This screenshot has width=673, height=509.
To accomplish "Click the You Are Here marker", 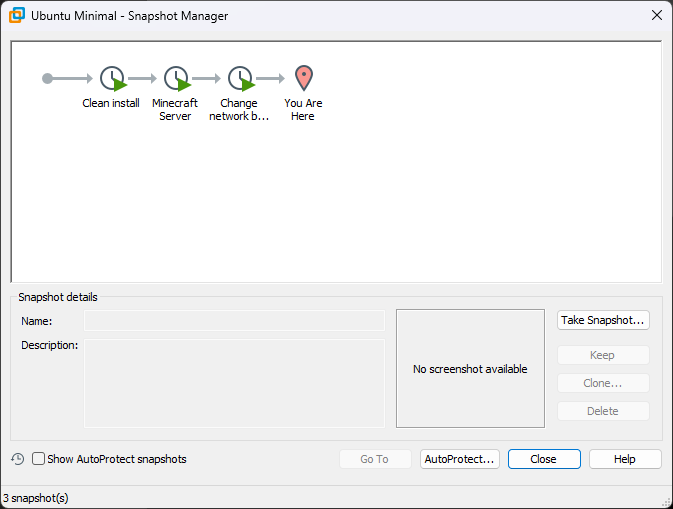I will tap(303, 78).
